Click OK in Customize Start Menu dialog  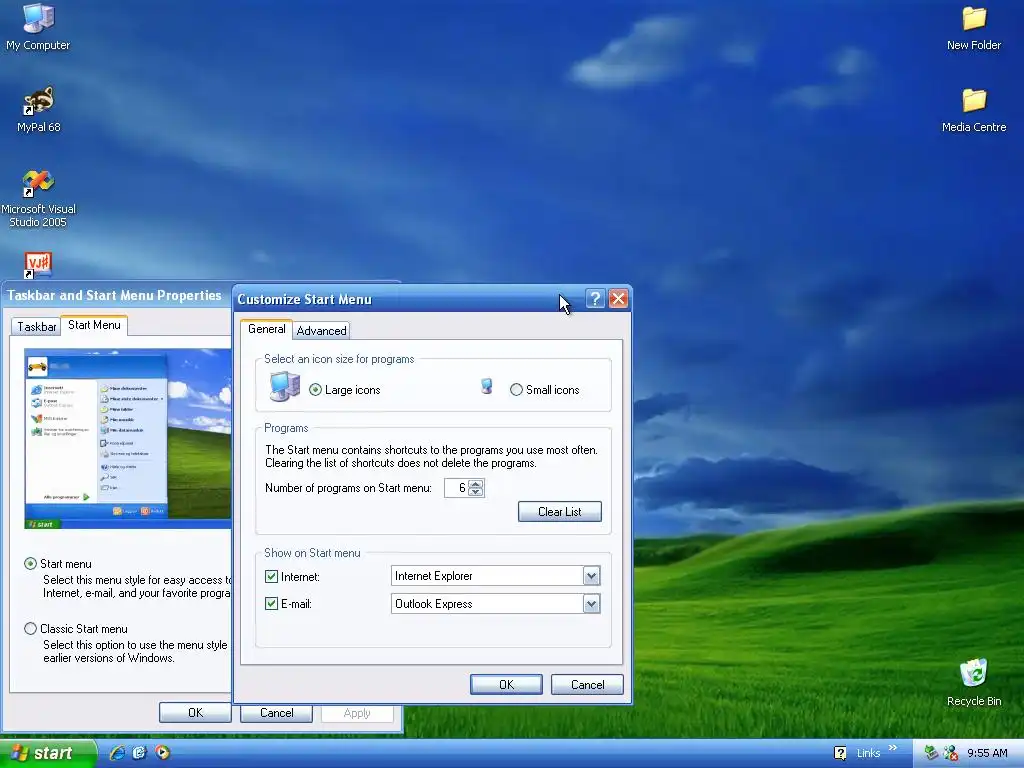point(506,684)
